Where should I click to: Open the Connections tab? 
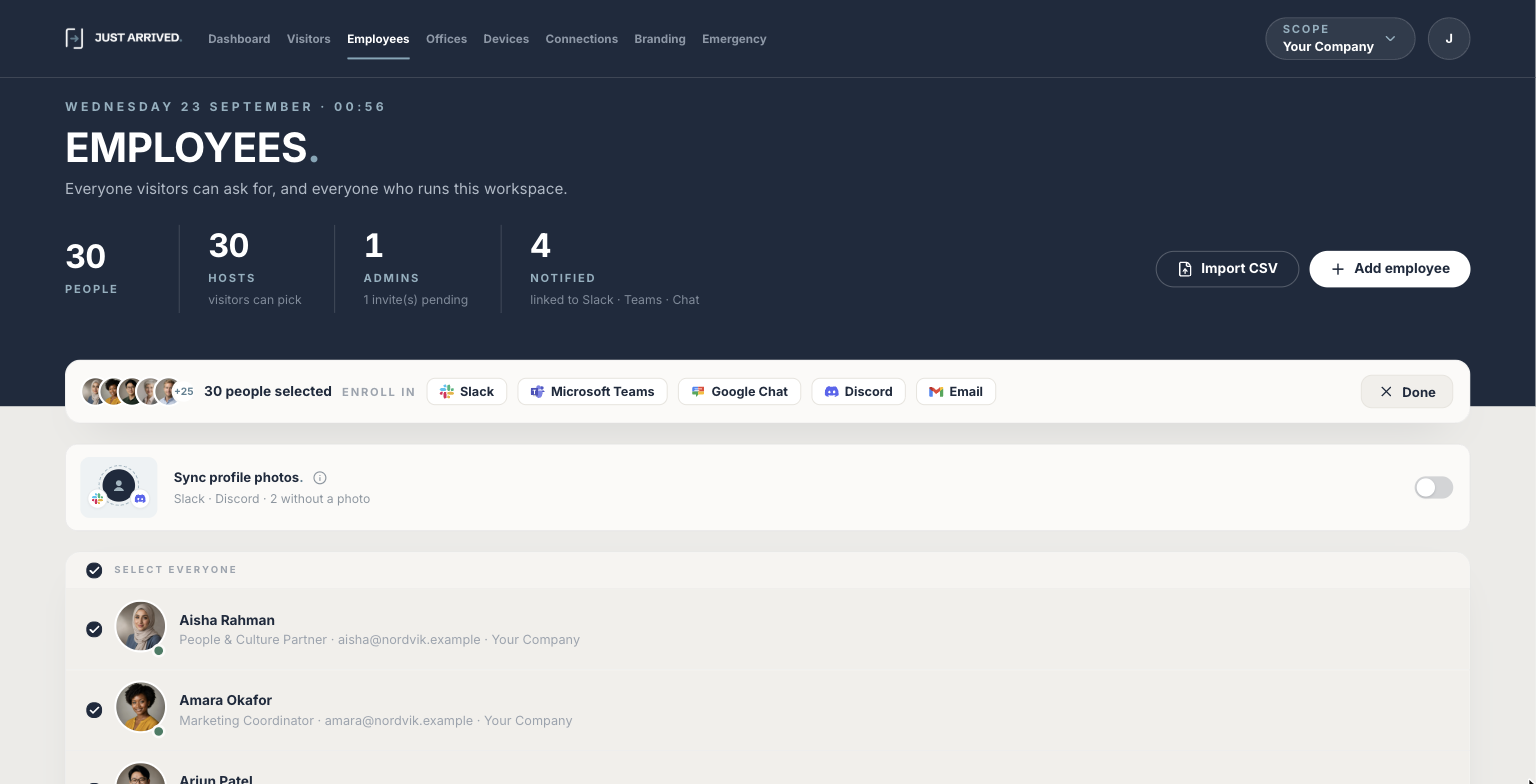(581, 39)
